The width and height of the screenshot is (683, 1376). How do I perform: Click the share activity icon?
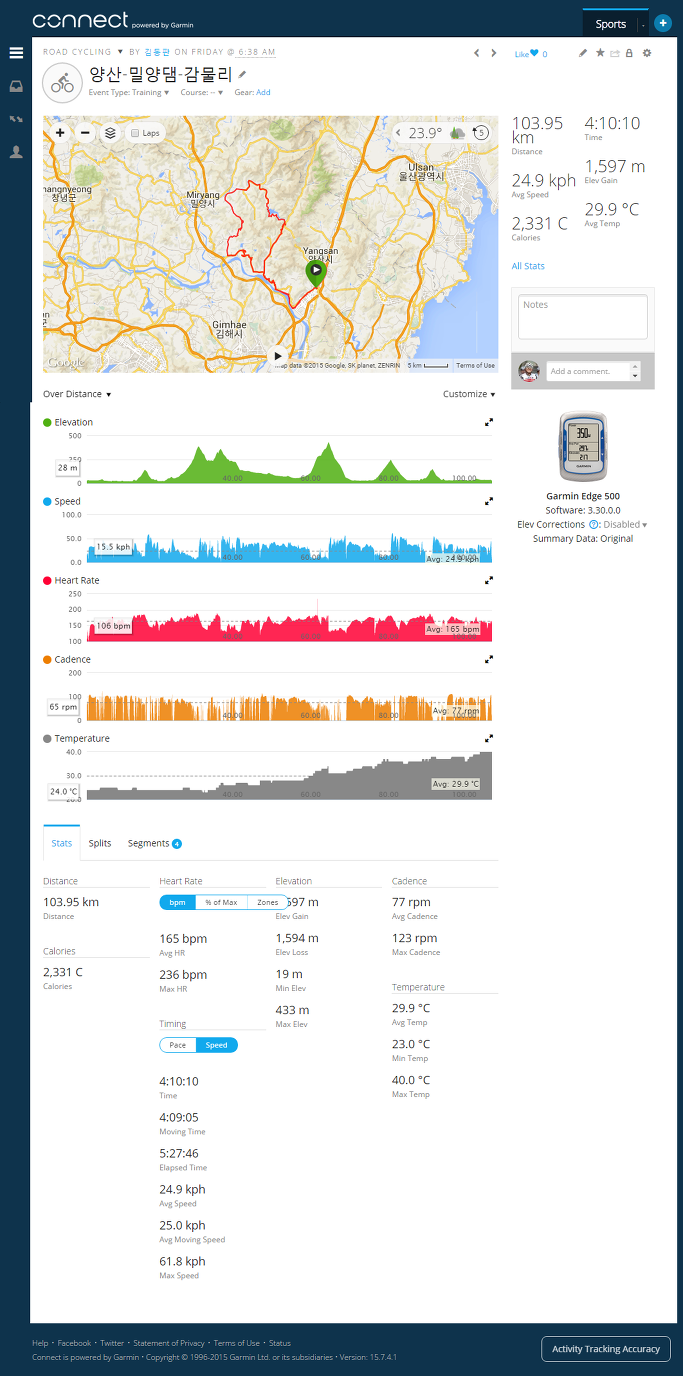[x=615, y=53]
